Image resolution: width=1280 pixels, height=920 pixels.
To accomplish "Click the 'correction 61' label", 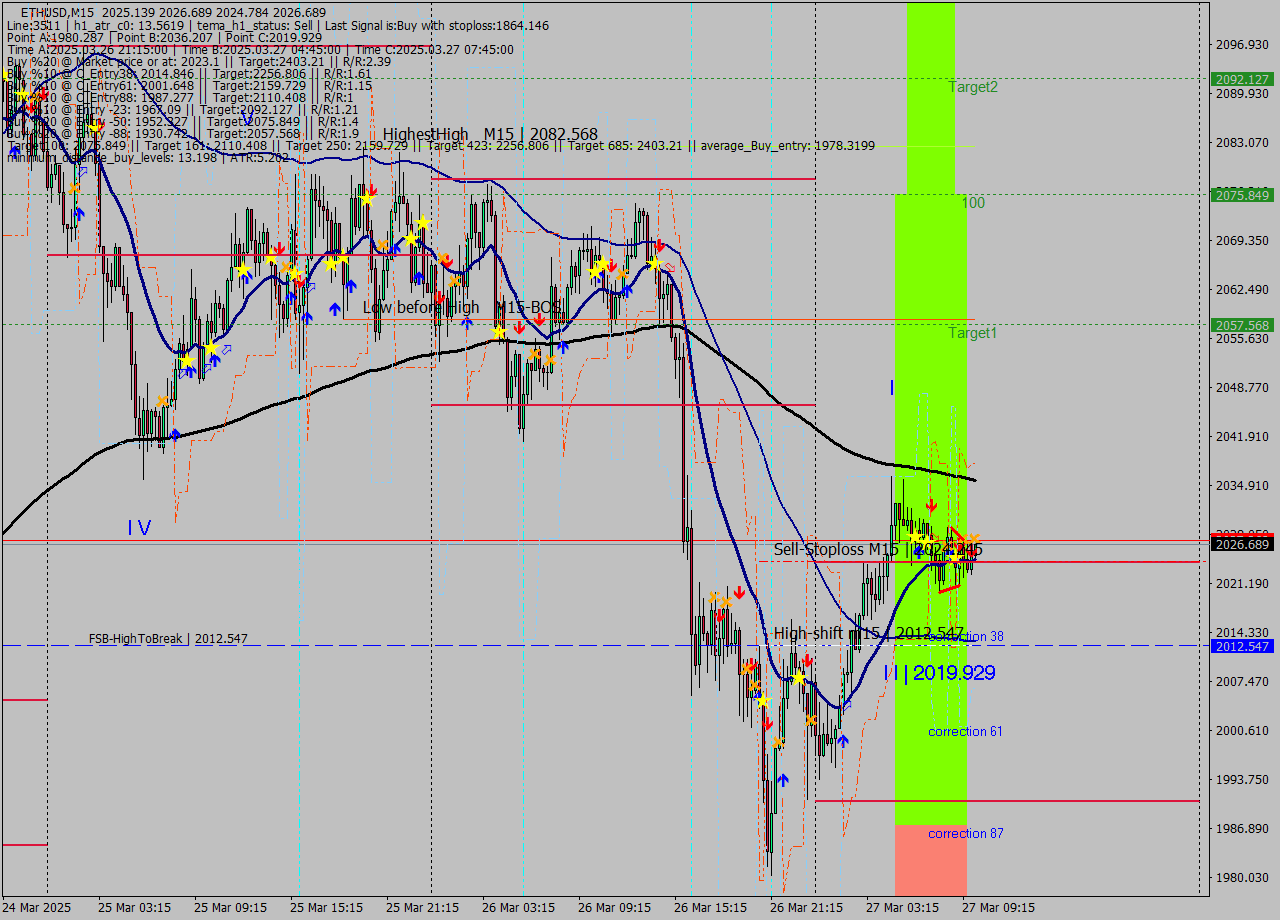I will point(965,732).
